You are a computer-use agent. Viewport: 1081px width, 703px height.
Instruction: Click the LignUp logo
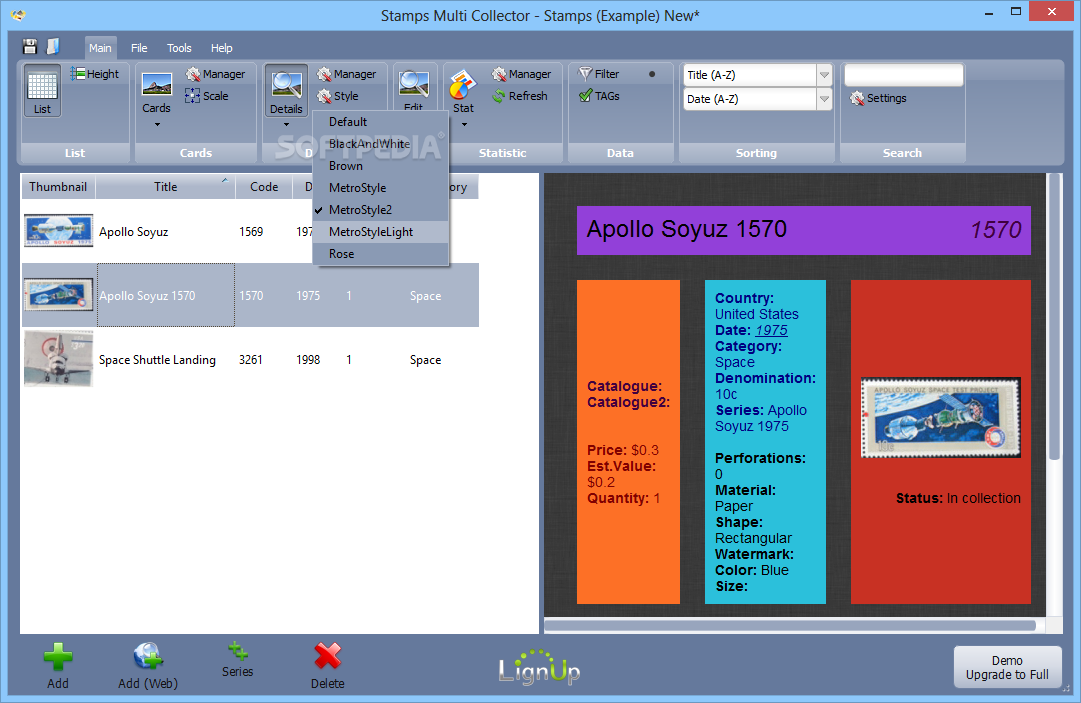point(539,667)
